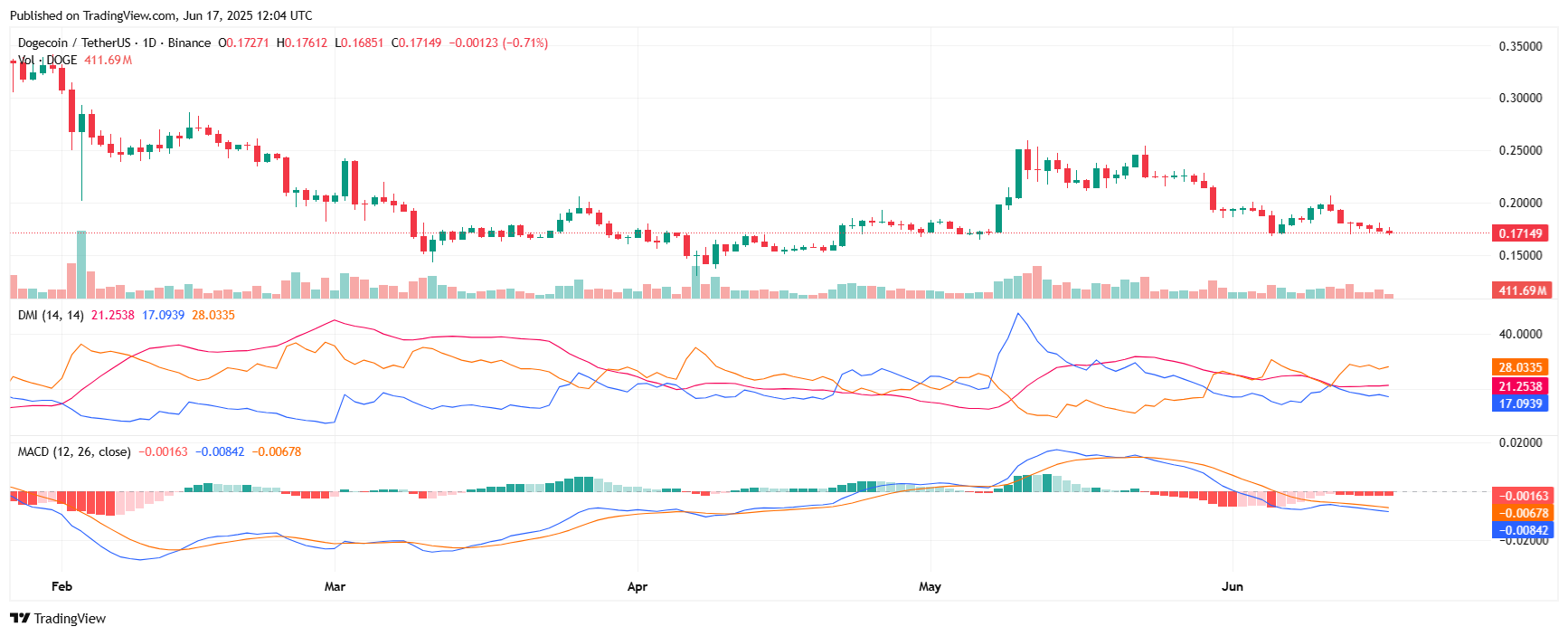Click the close value C0.17149 in legend
The height and width of the screenshot is (636, 1568).
[x=416, y=43]
